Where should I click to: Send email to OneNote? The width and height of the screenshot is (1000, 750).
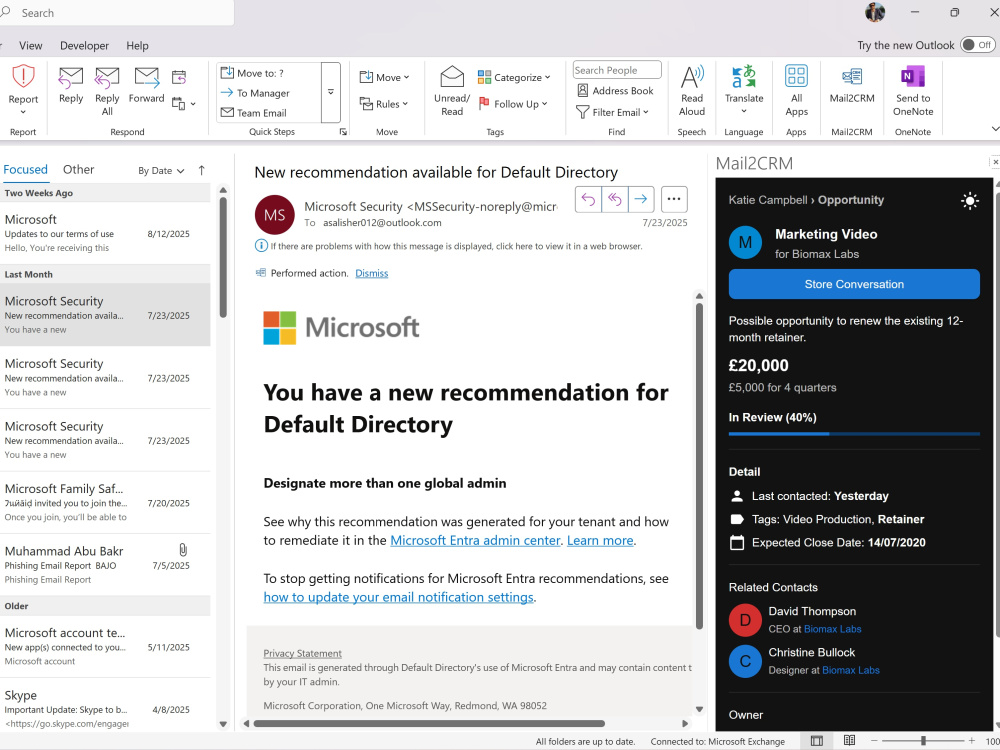pos(913,91)
